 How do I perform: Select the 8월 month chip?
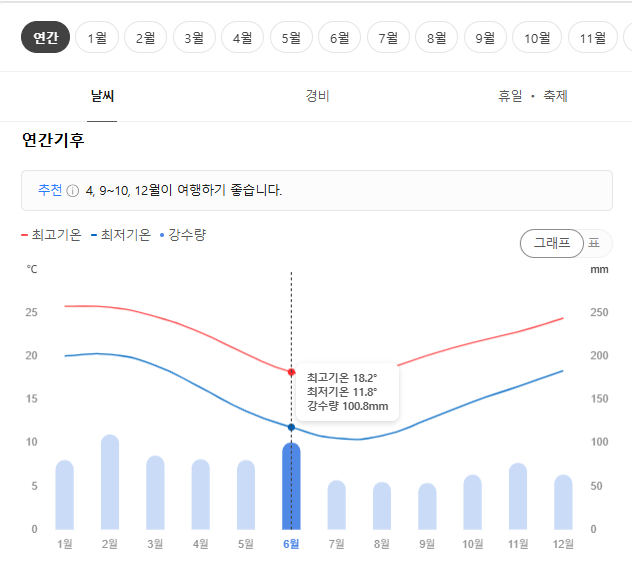437,37
